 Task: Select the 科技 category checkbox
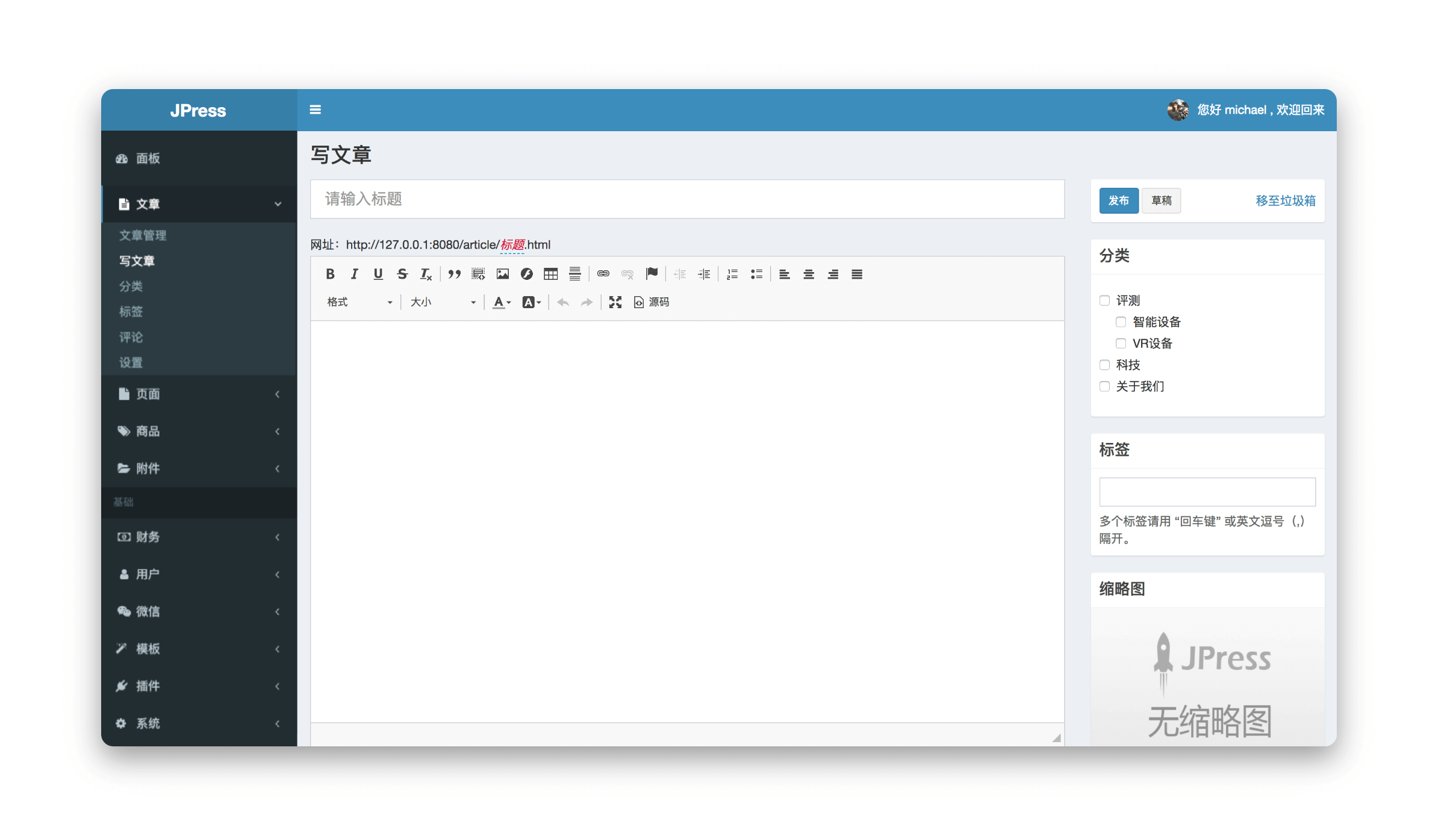[x=1103, y=364]
